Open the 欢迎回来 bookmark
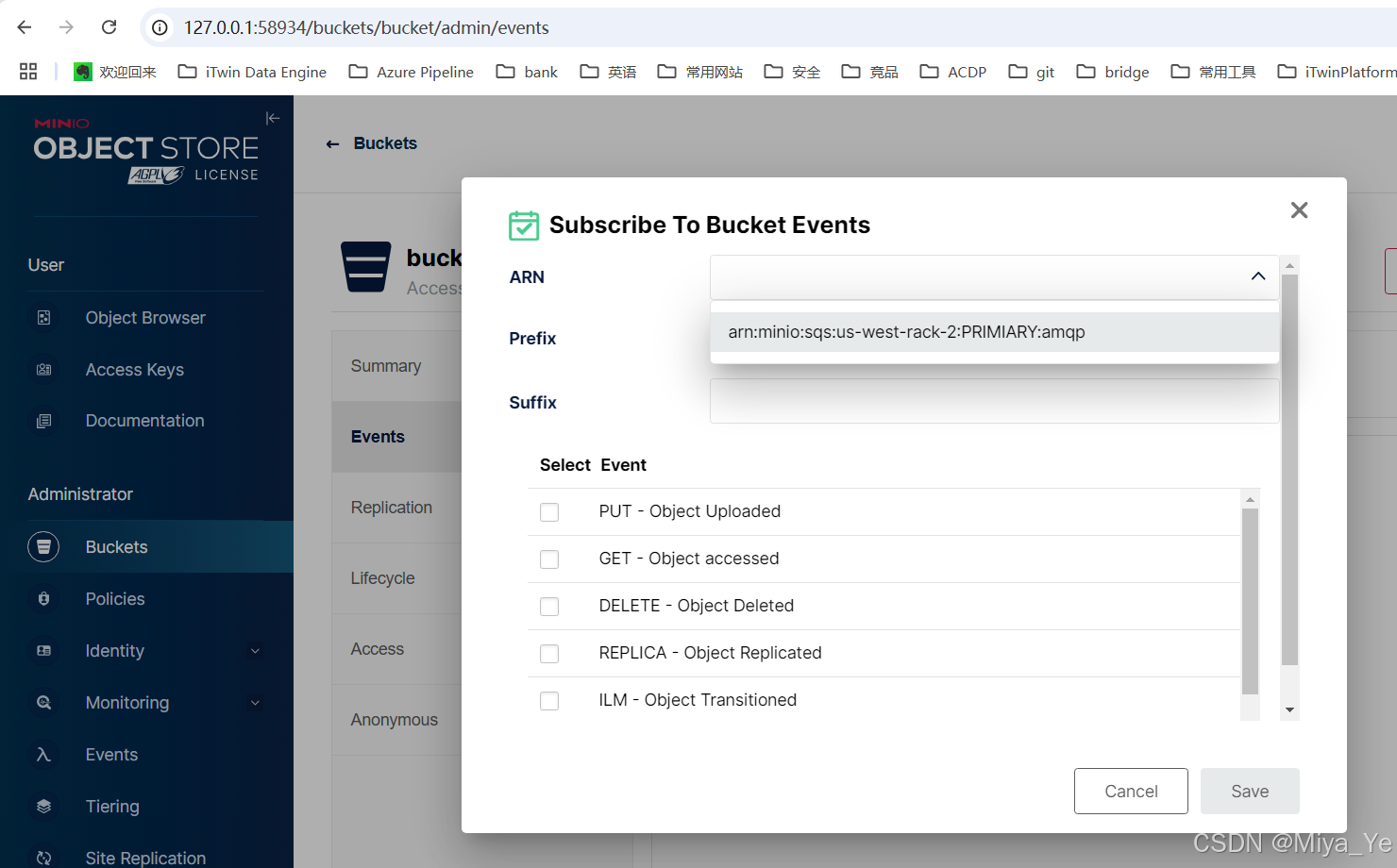The image size is (1397, 868). point(115,72)
